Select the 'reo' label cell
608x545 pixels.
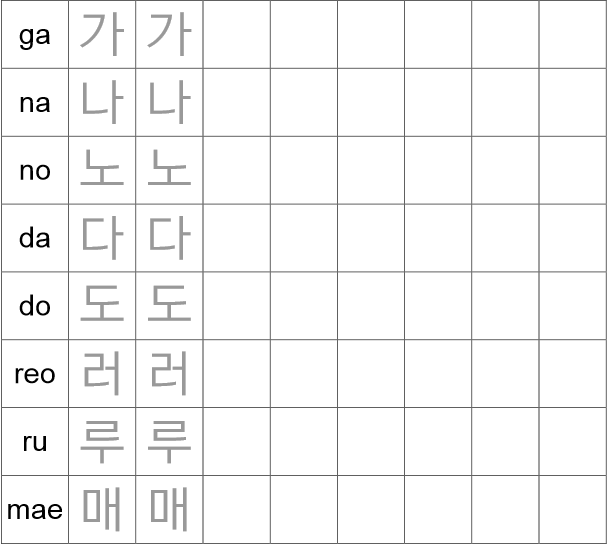pyautogui.click(x=35, y=374)
